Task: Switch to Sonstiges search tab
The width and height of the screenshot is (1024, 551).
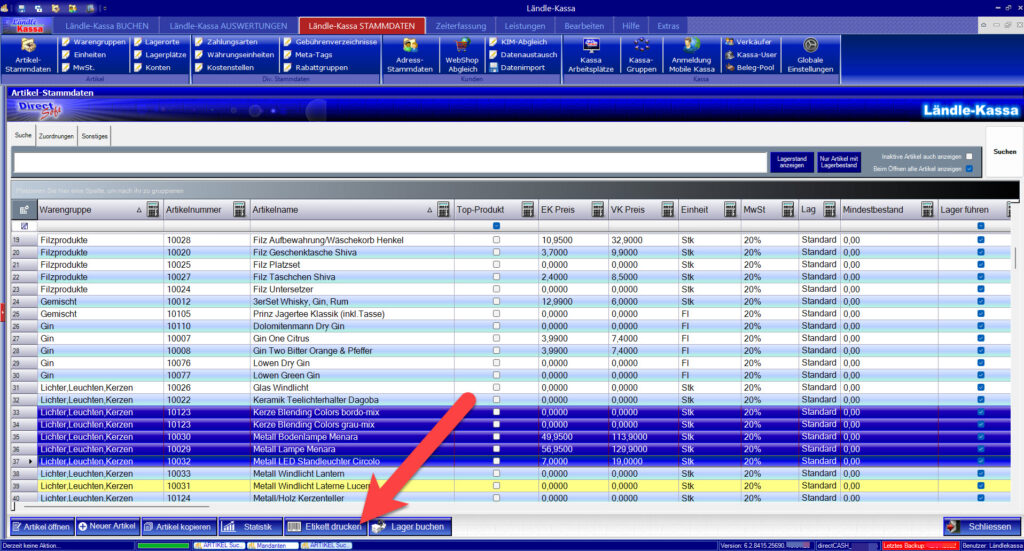Action: point(95,136)
